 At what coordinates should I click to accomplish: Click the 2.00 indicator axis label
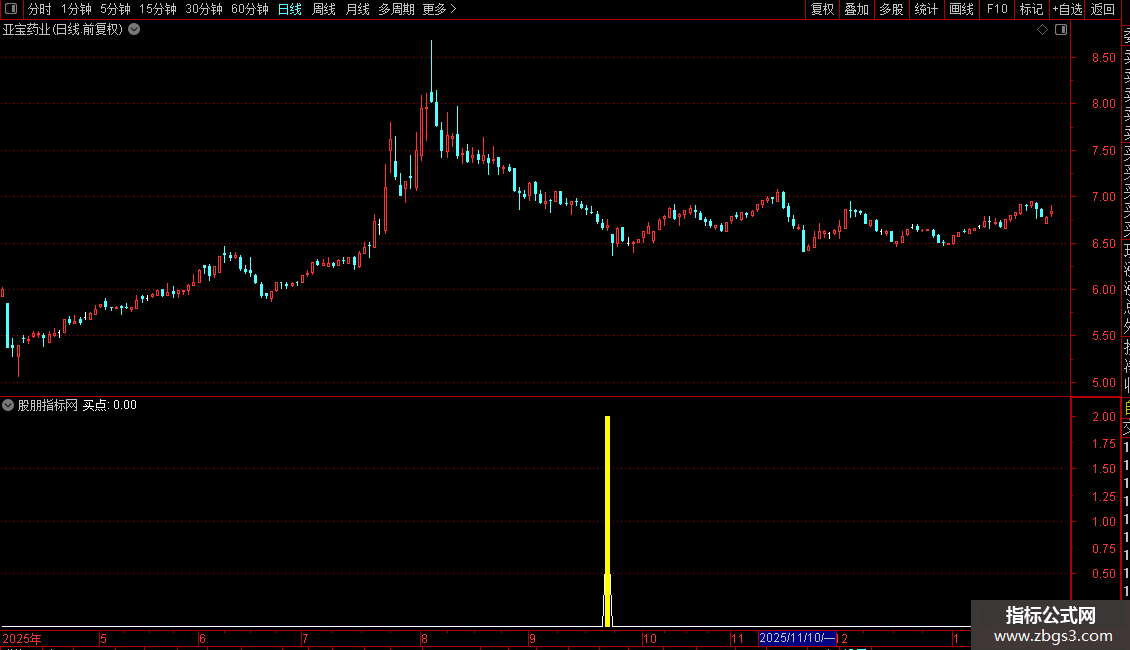pos(1103,417)
